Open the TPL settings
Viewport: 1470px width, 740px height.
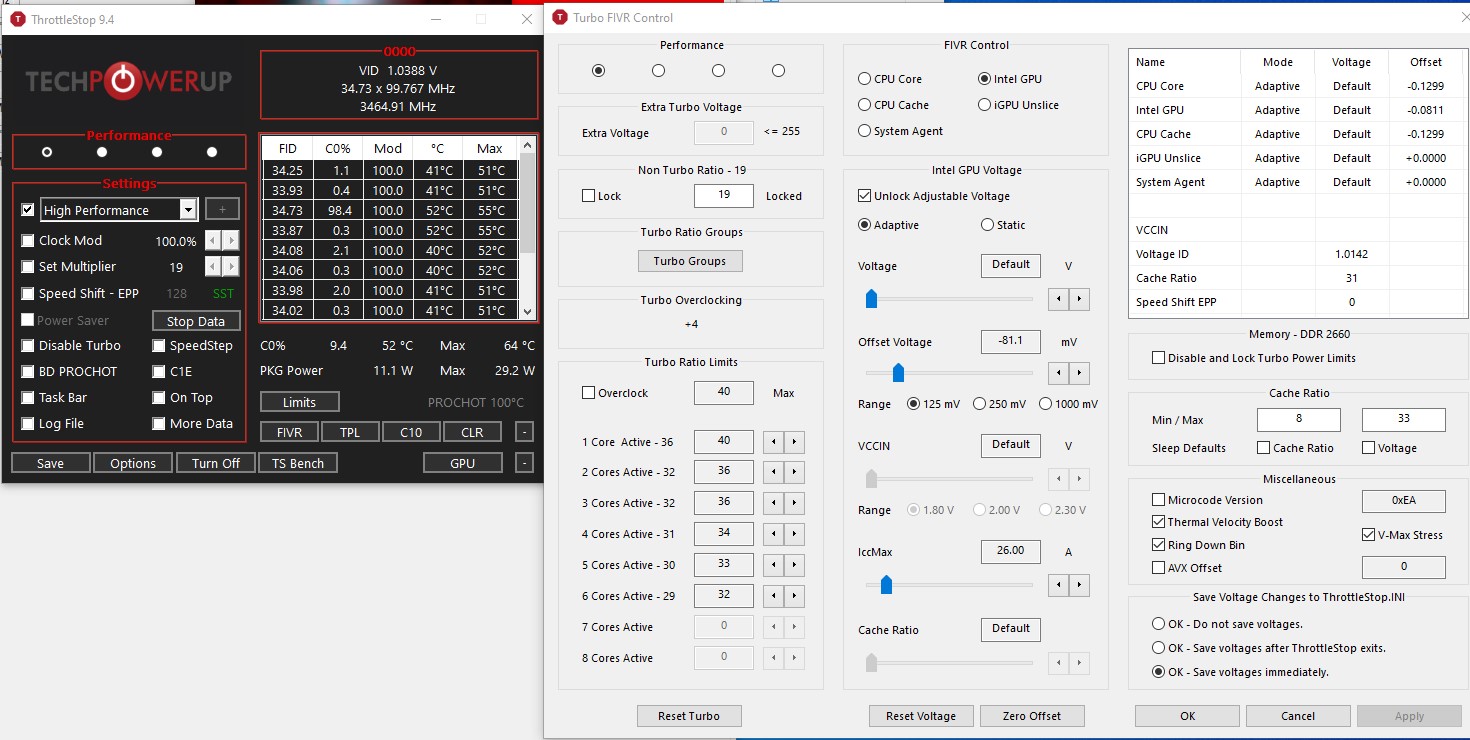[x=350, y=432]
